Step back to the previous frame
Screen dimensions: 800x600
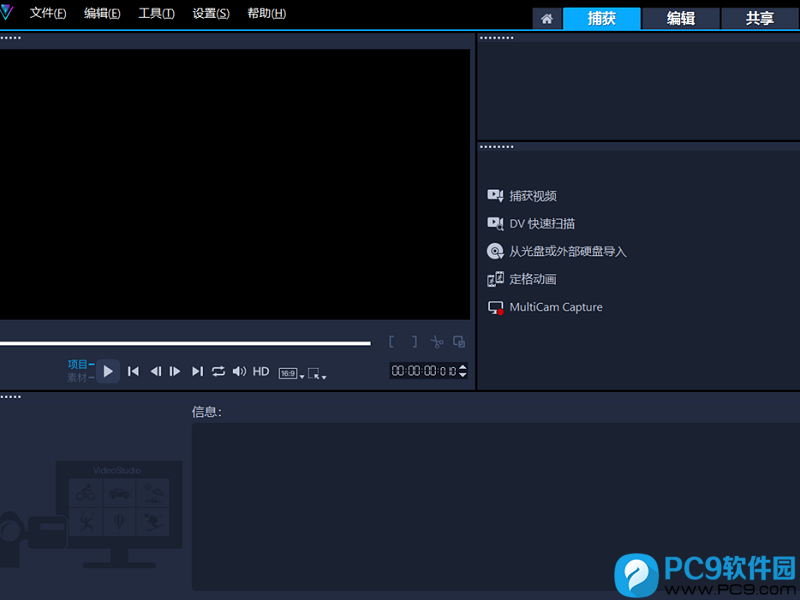point(155,371)
